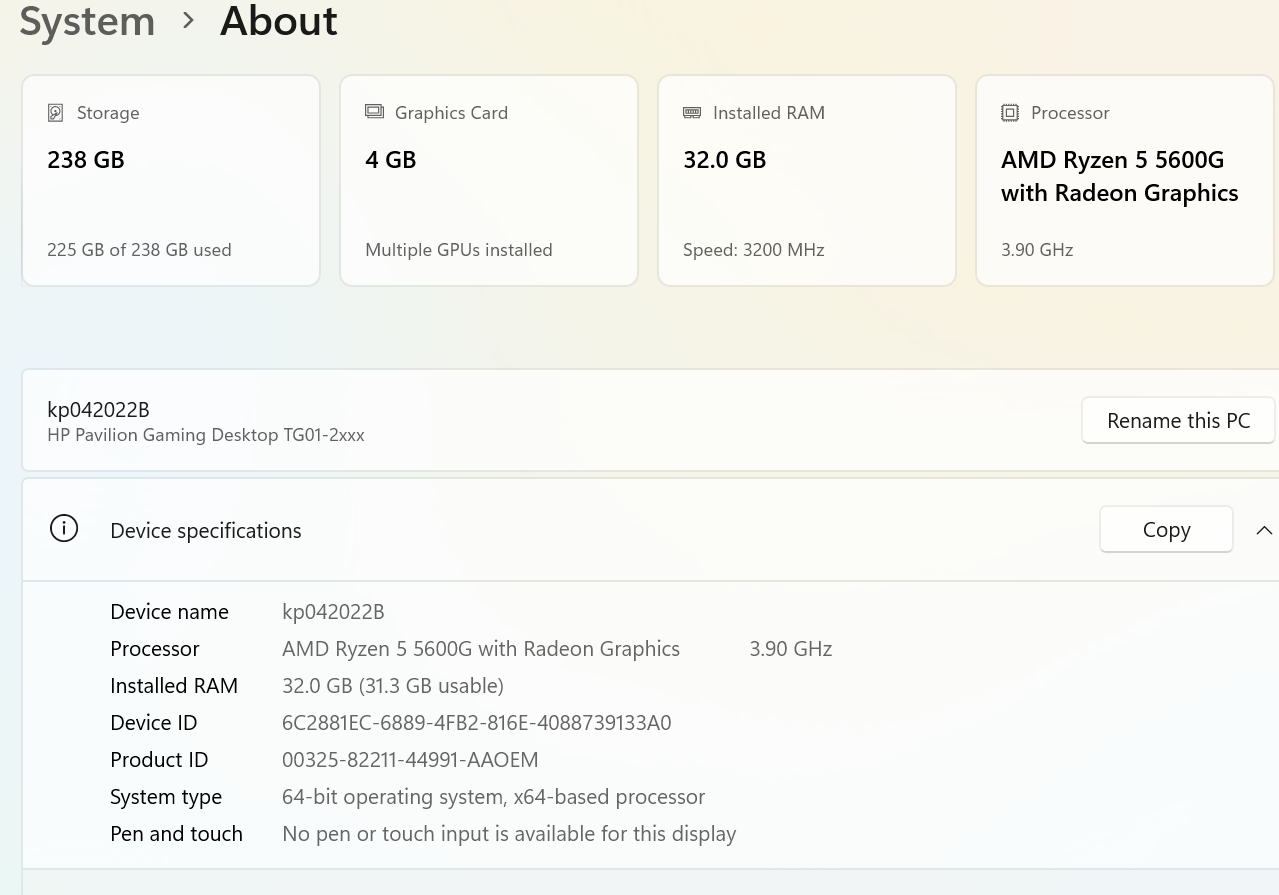
Task: Click the Multiple GPUs installed text
Action: coord(458,250)
